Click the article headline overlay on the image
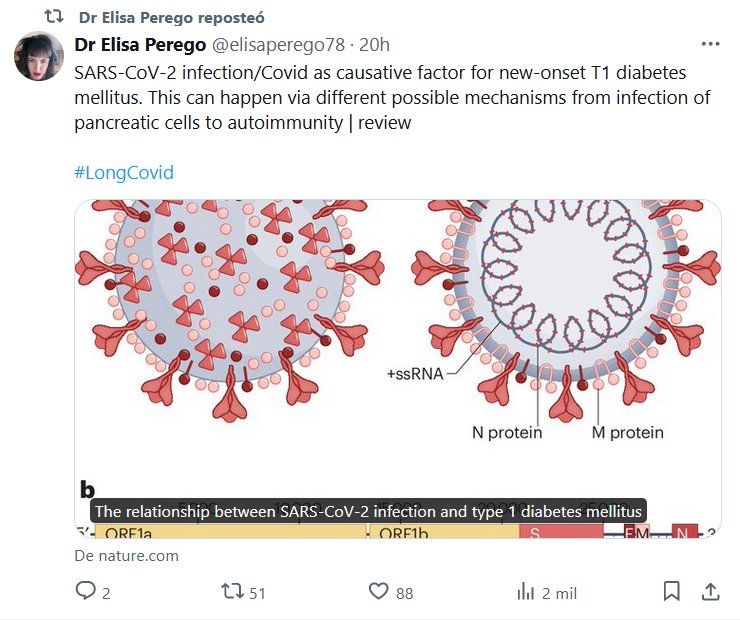This screenshot has width=740, height=620. (x=369, y=511)
